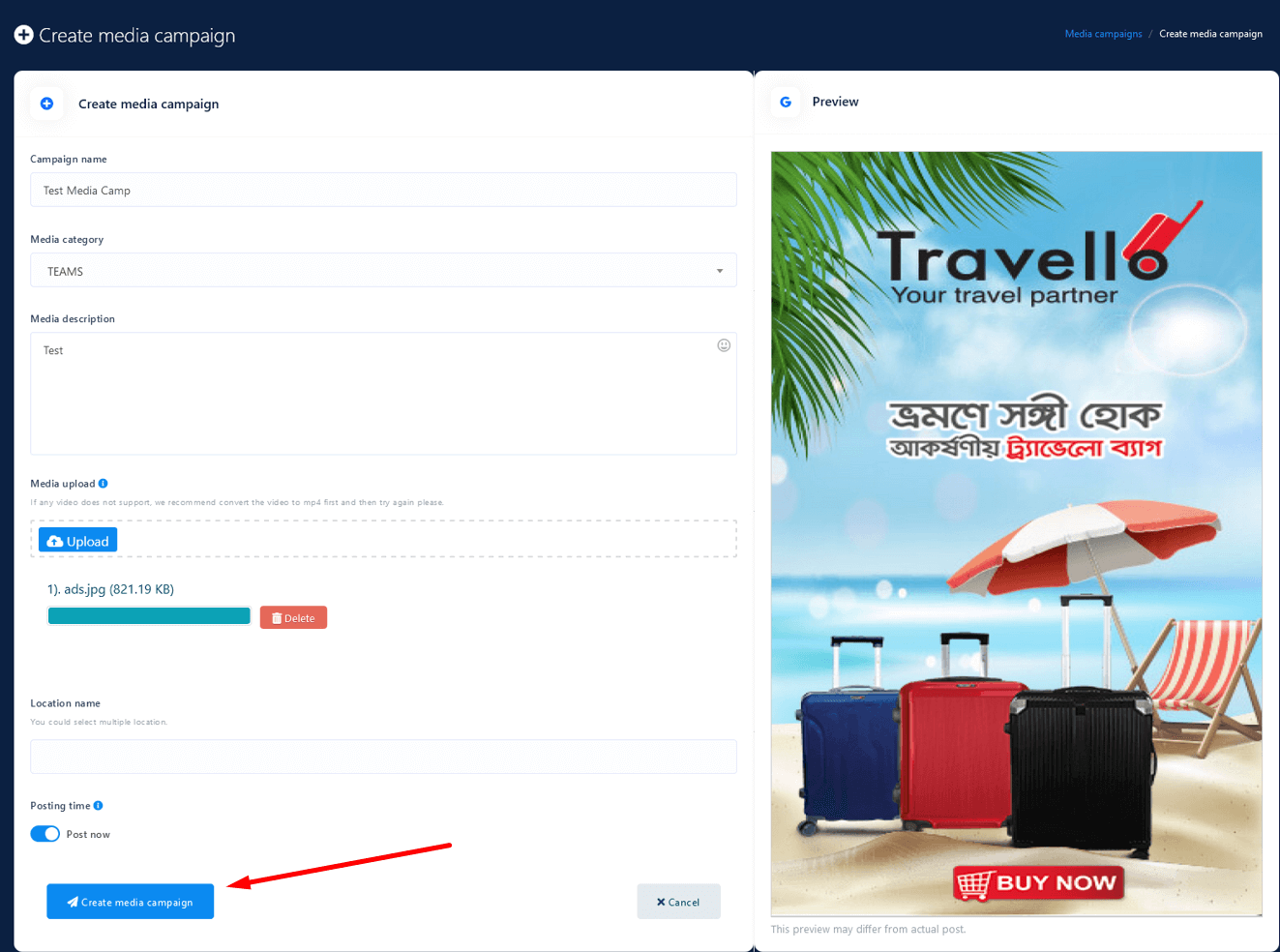Click the Google icon beside Preview
This screenshot has height=952, width=1280.
coord(786,102)
